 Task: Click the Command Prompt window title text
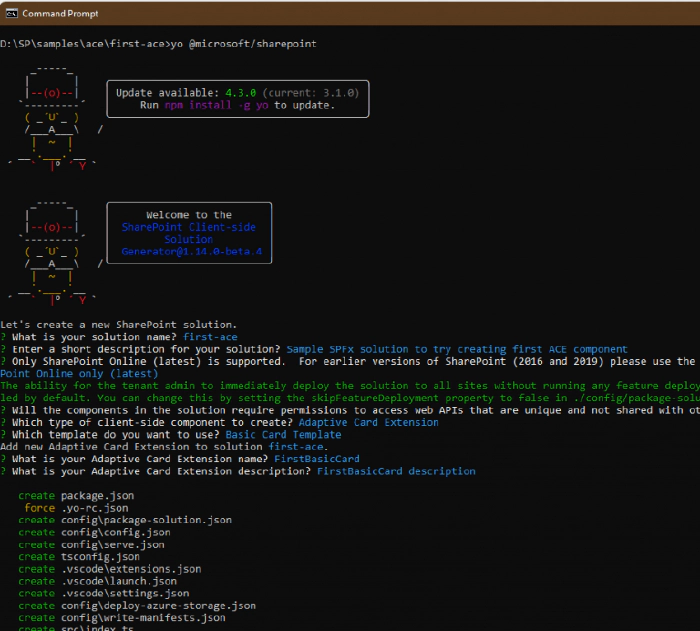tap(60, 14)
